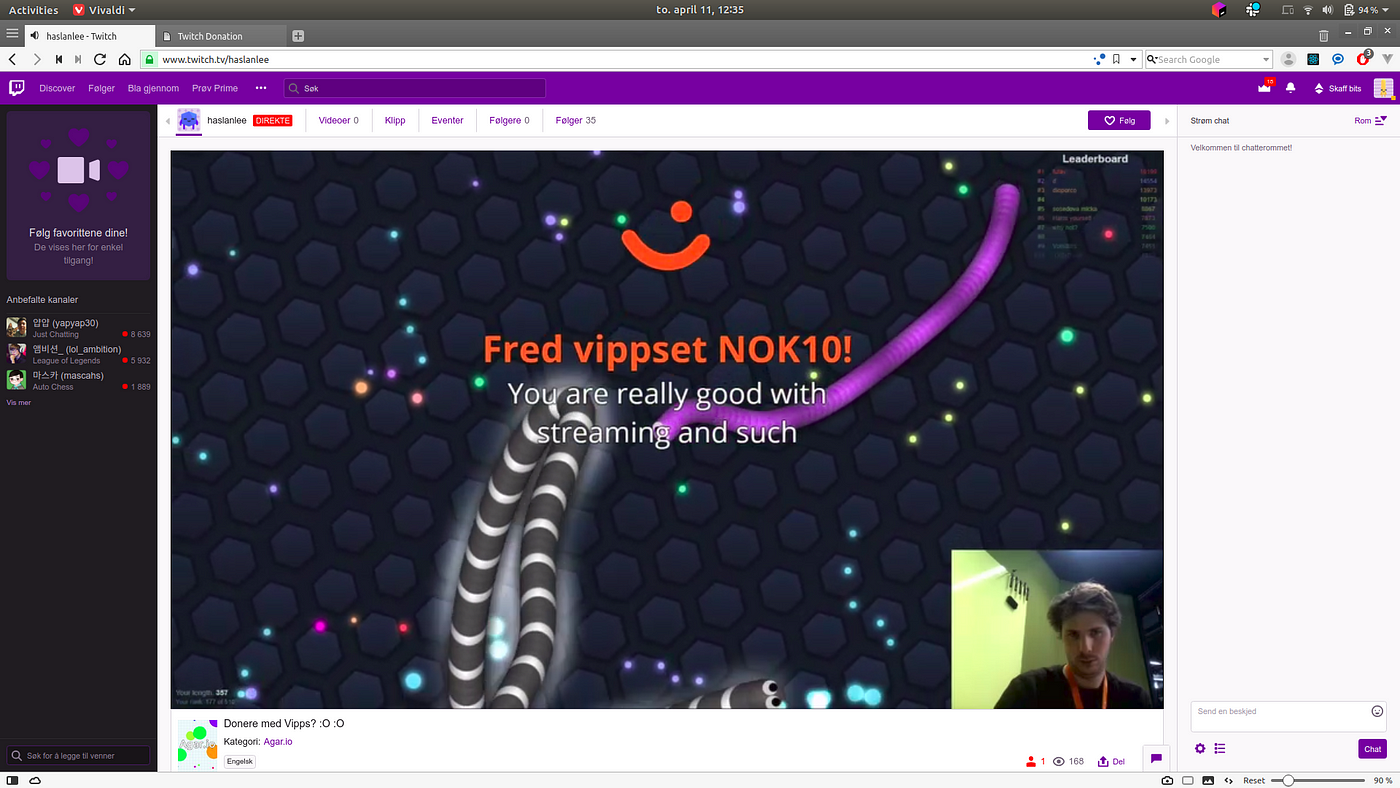This screenshot has height=788, width=1400.
Task: Bookmark this page in the address bar
Action: [1117, 59]
